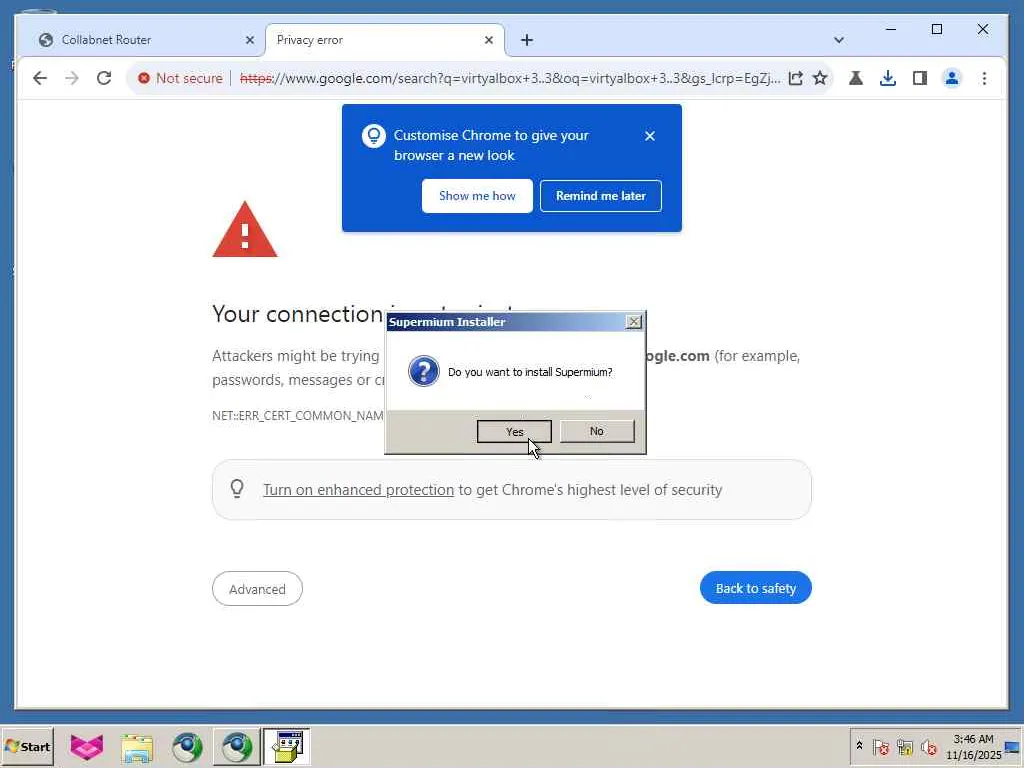
Task: Click the share page icon in address bar
Action: coord(795,78)
